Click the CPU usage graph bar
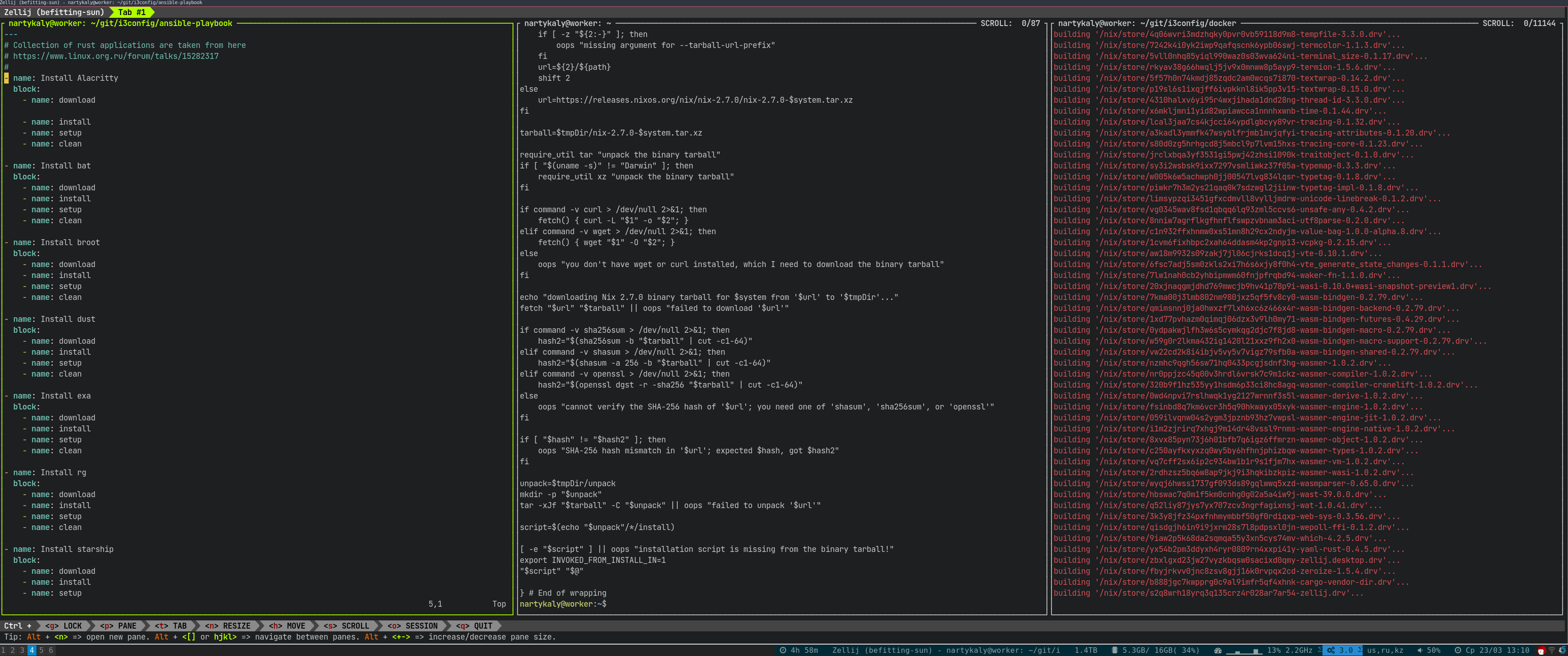The image size is (1568, 656). [1244, 651]
